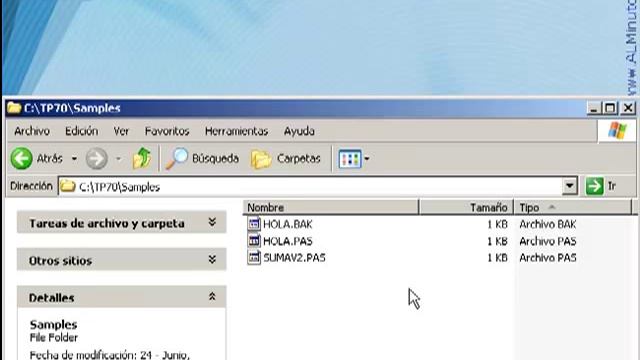Click the Fecha de modificación line
The height and width of the screenshot is (360, 640).
click(109, 355)
